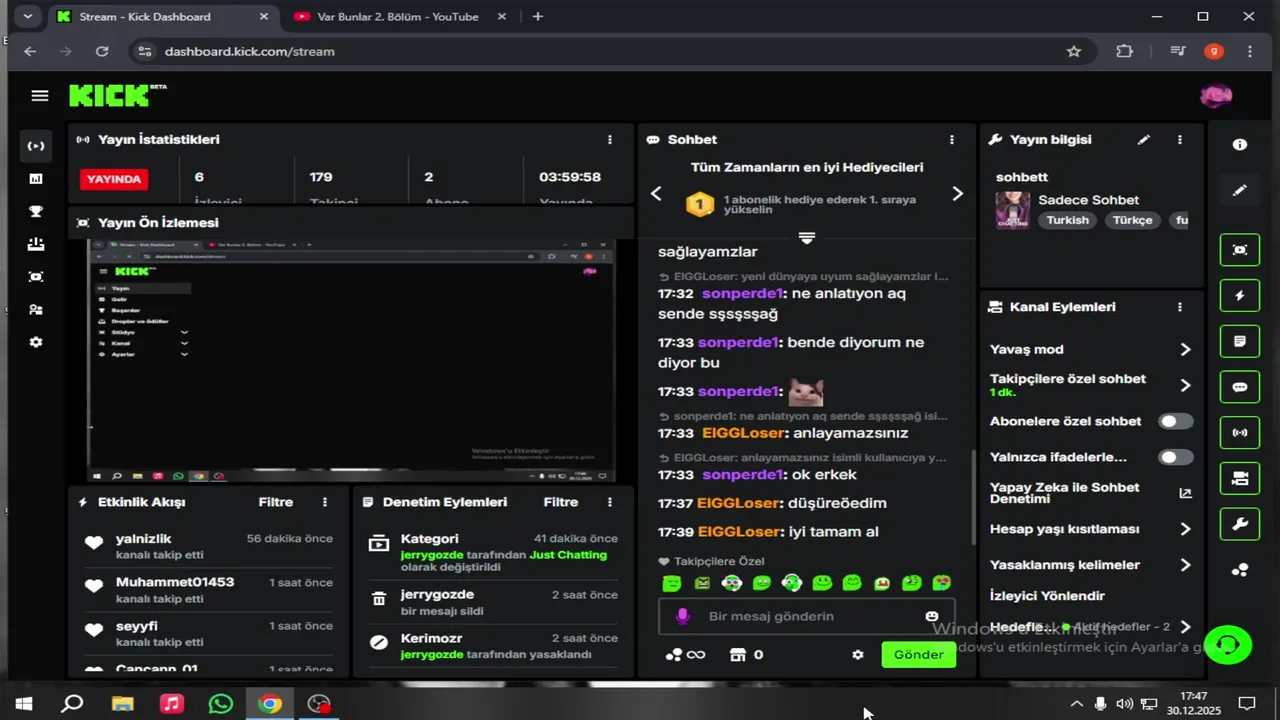Toggle the Abonelere özel sohbet switch

coord(1175,421)
